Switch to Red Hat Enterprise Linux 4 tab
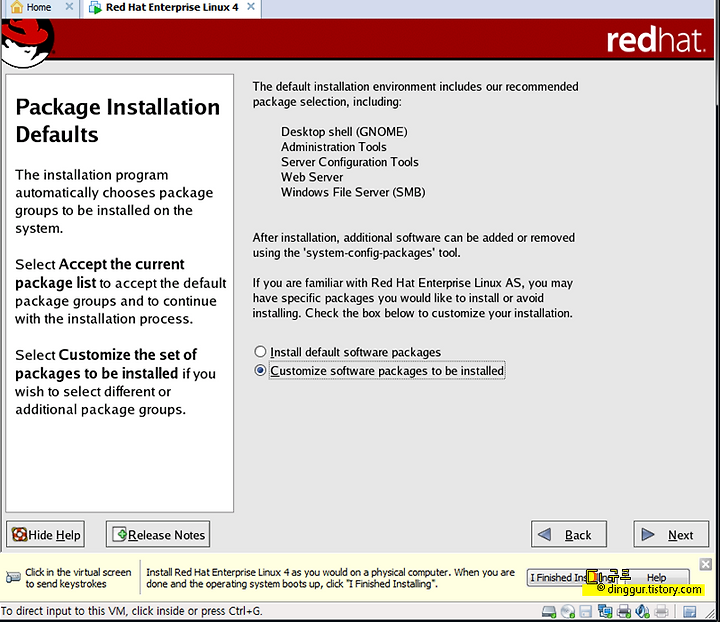This screenshot has width=720, height=622. (x=171, y=8)
